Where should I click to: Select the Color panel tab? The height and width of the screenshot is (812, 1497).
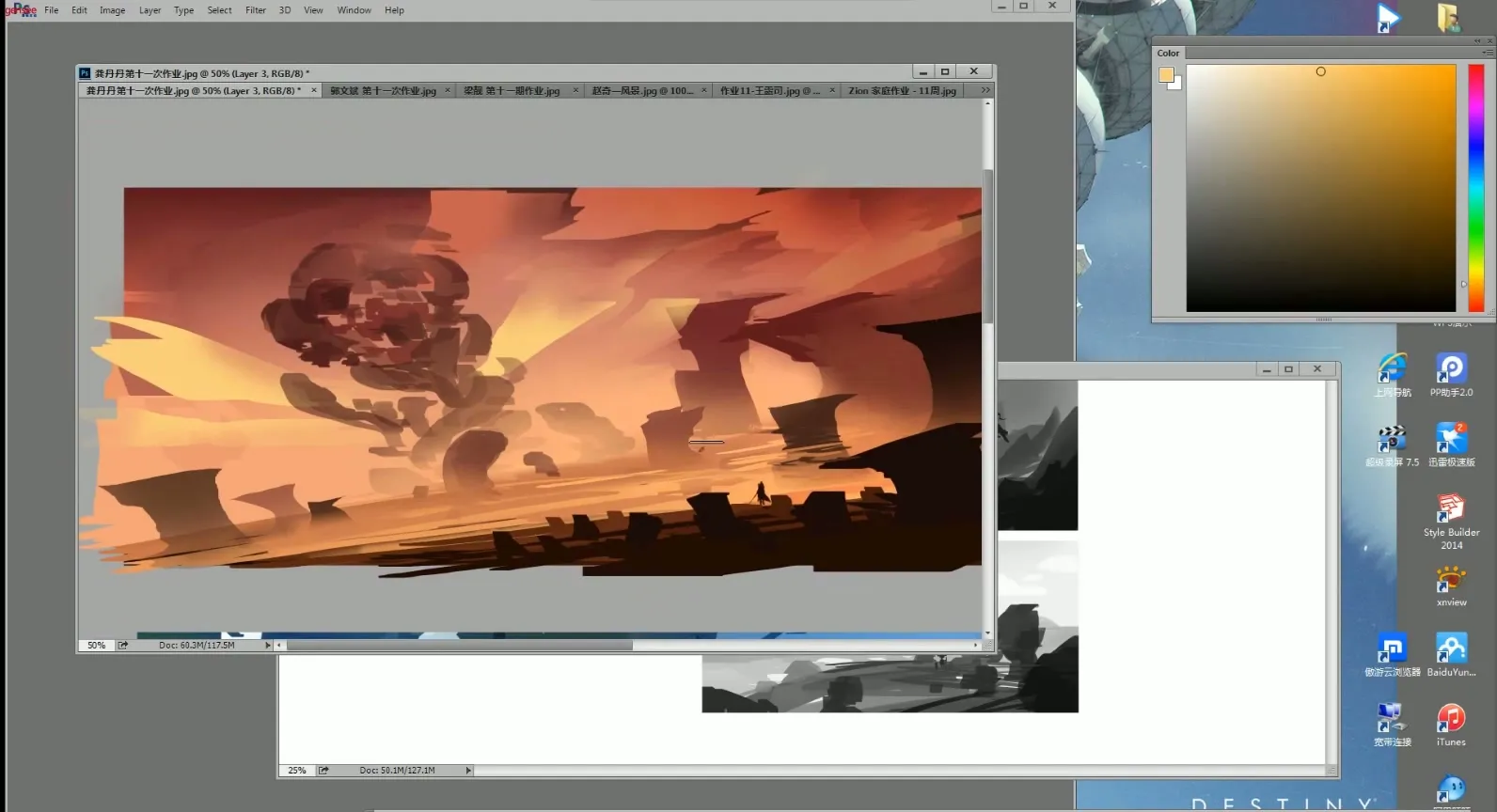[1168, 54]
